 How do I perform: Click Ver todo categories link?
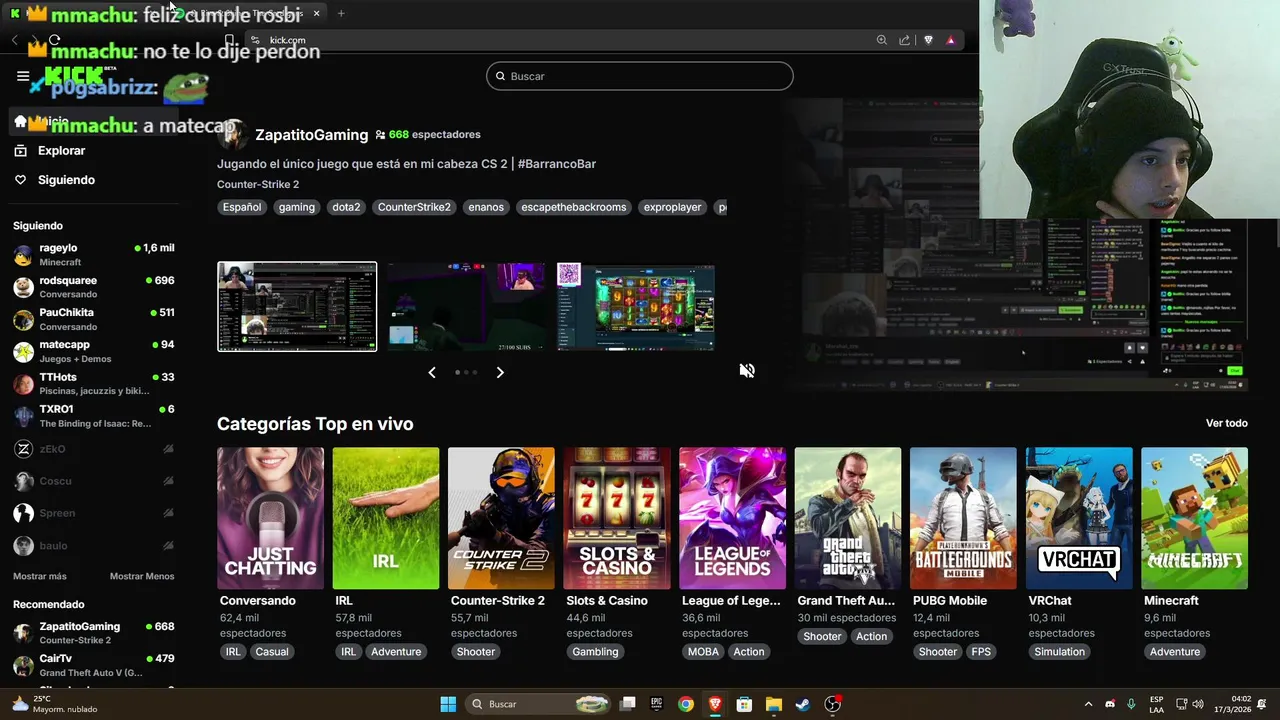click(x=1227, y=423)
